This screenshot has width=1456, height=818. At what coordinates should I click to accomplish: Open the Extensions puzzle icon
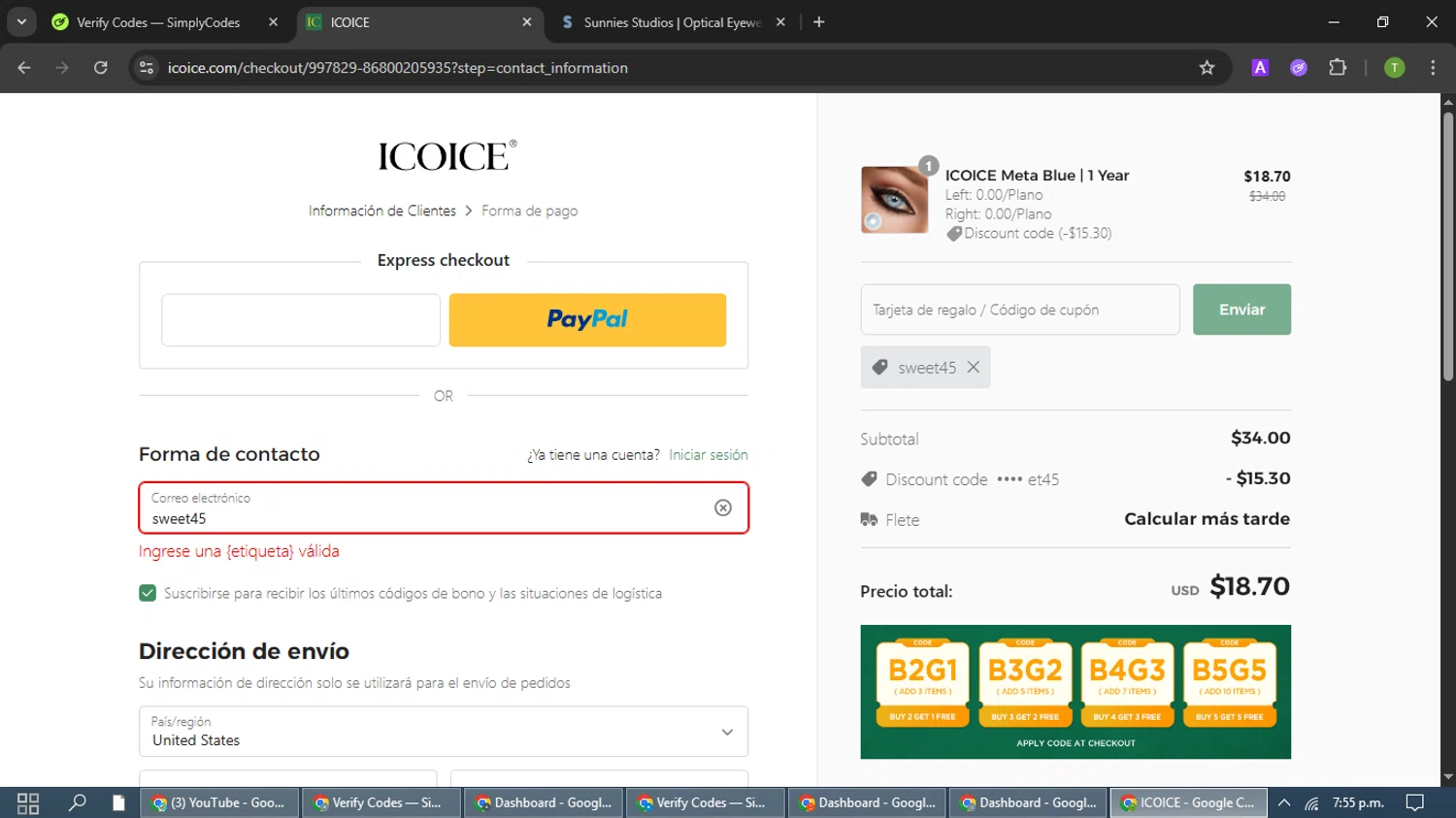coord(1338,67)
